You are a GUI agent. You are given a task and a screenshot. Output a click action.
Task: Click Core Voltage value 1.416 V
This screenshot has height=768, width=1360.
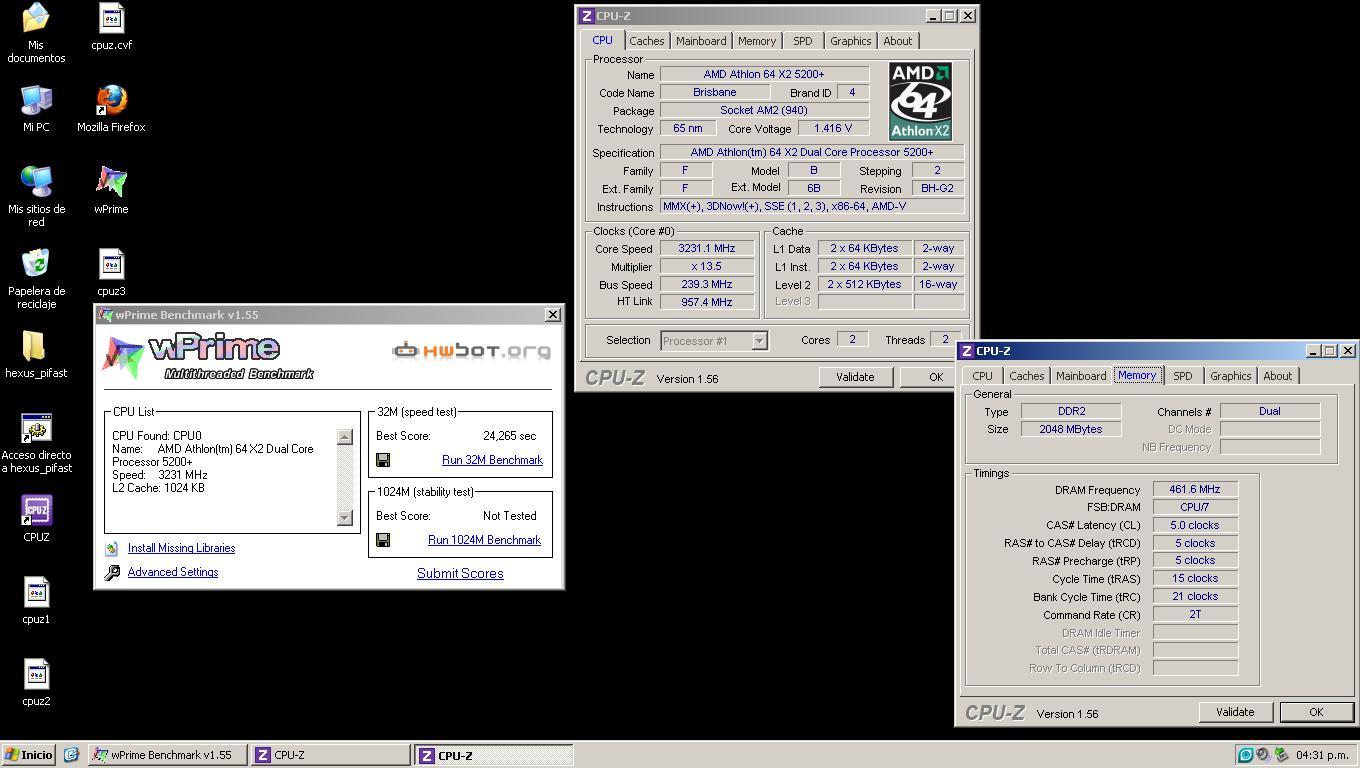pos(833,128)
